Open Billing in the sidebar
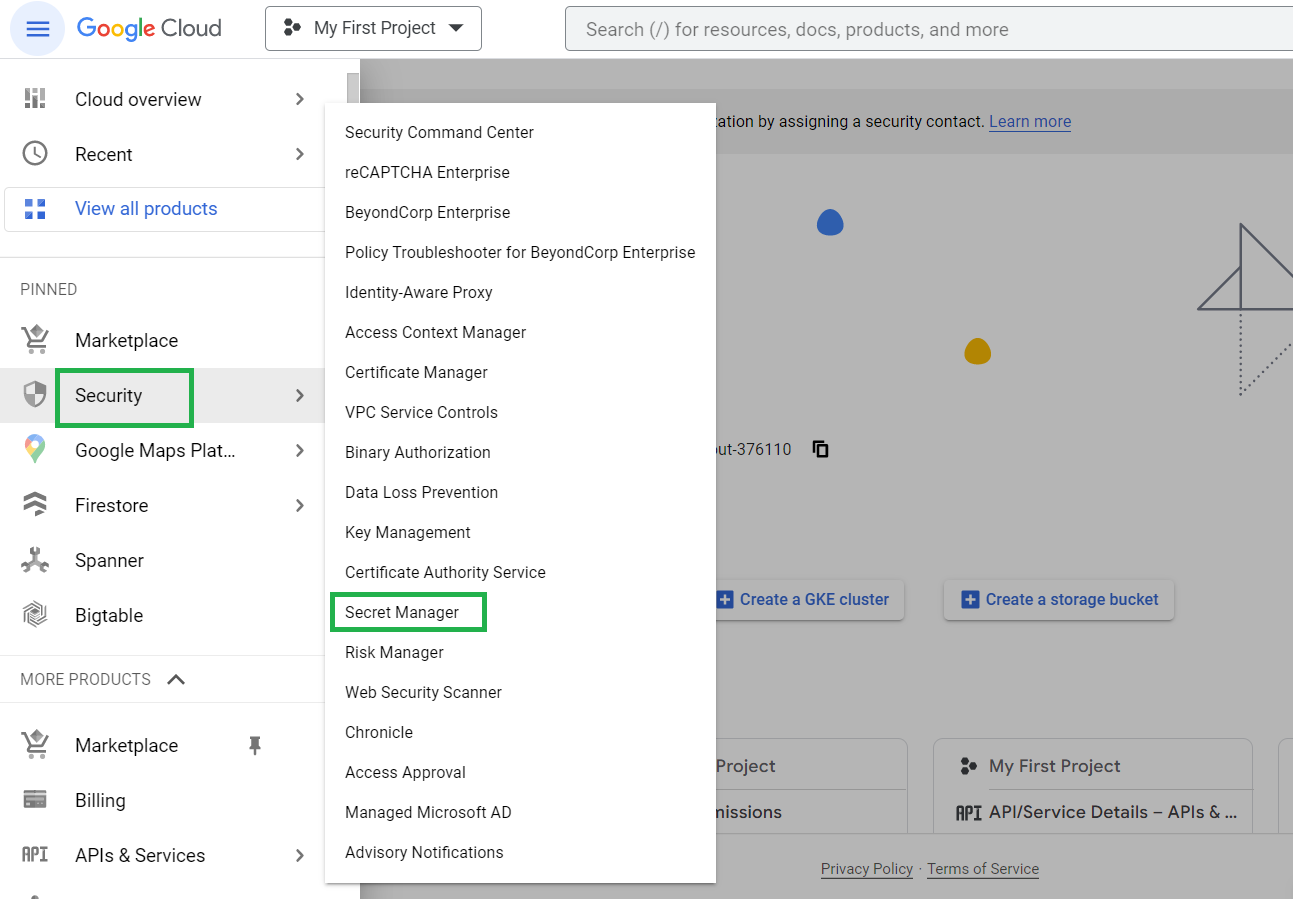The width and height of the screenshot is (1293, 899). coord(100,800)
